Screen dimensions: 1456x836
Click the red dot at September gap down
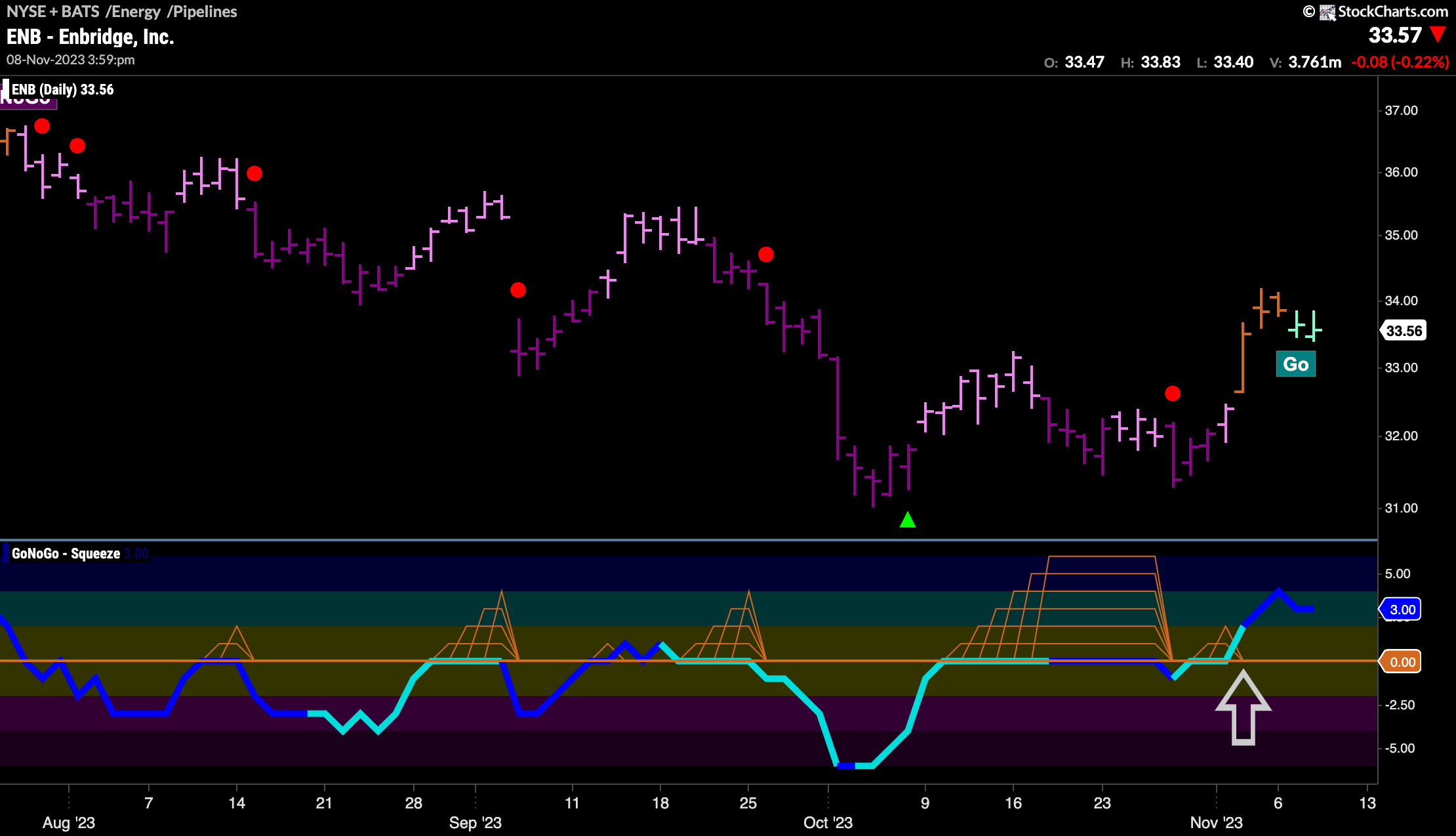[x=518, y=290]
